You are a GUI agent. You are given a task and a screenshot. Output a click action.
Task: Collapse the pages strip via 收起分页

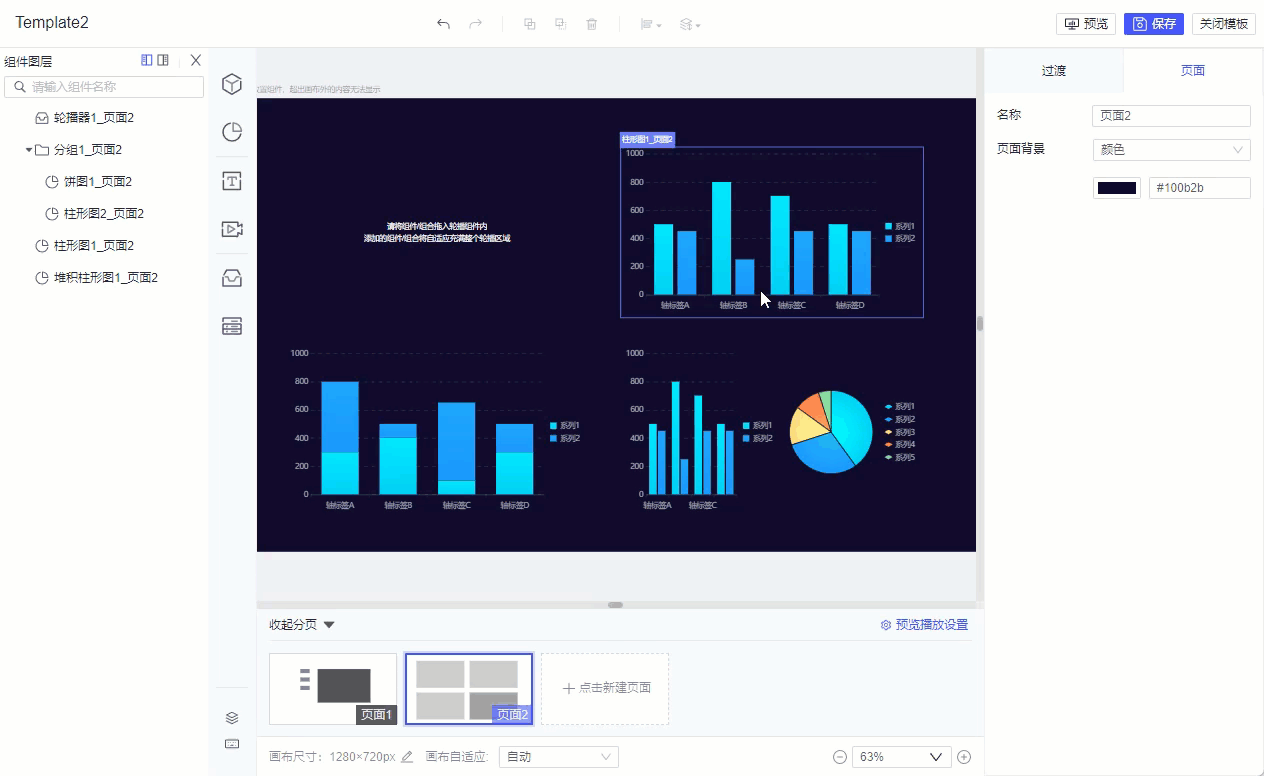click(x=302, y=625)
